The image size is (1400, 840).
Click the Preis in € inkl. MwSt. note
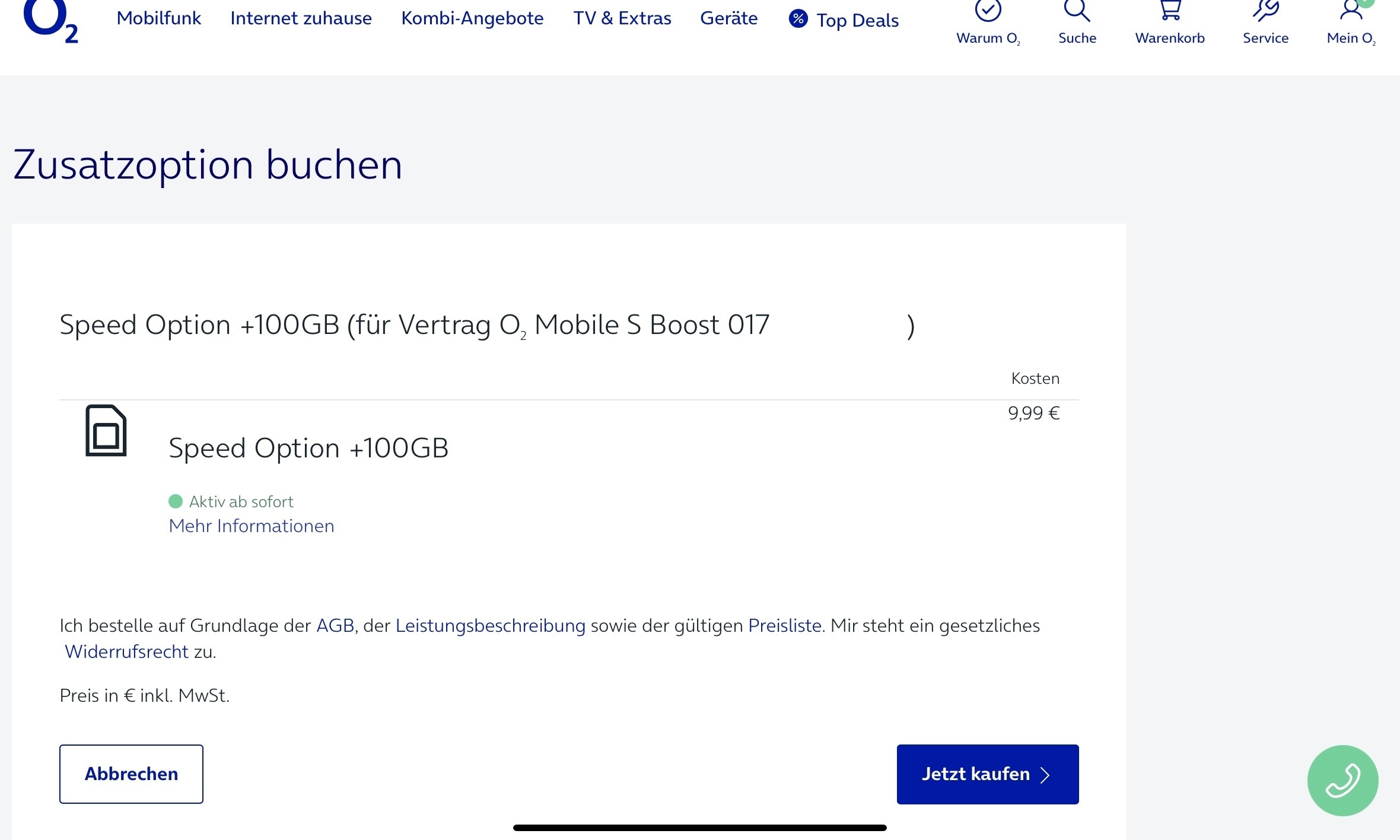145,696
